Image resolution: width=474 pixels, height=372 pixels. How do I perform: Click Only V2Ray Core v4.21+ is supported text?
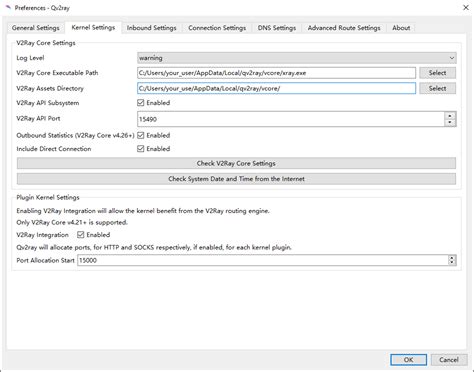[x=72, y=222]
